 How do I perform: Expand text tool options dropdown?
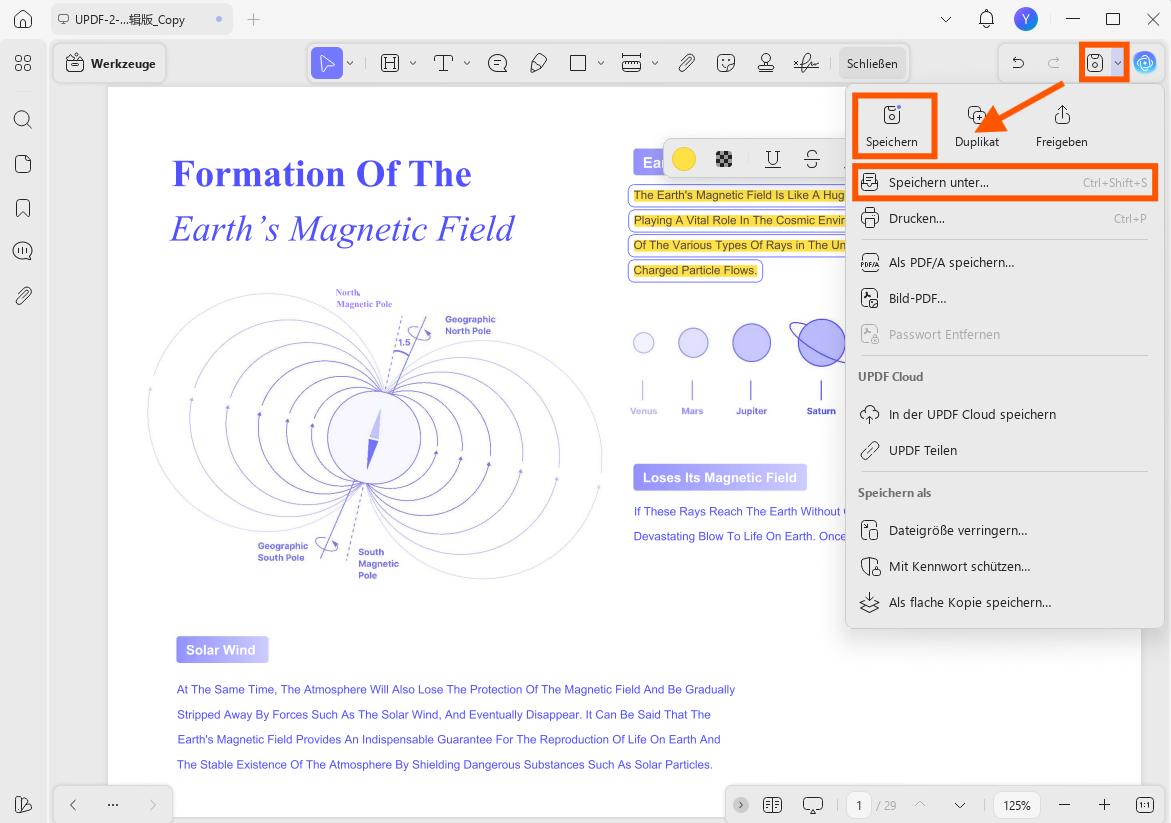[467, 63]
